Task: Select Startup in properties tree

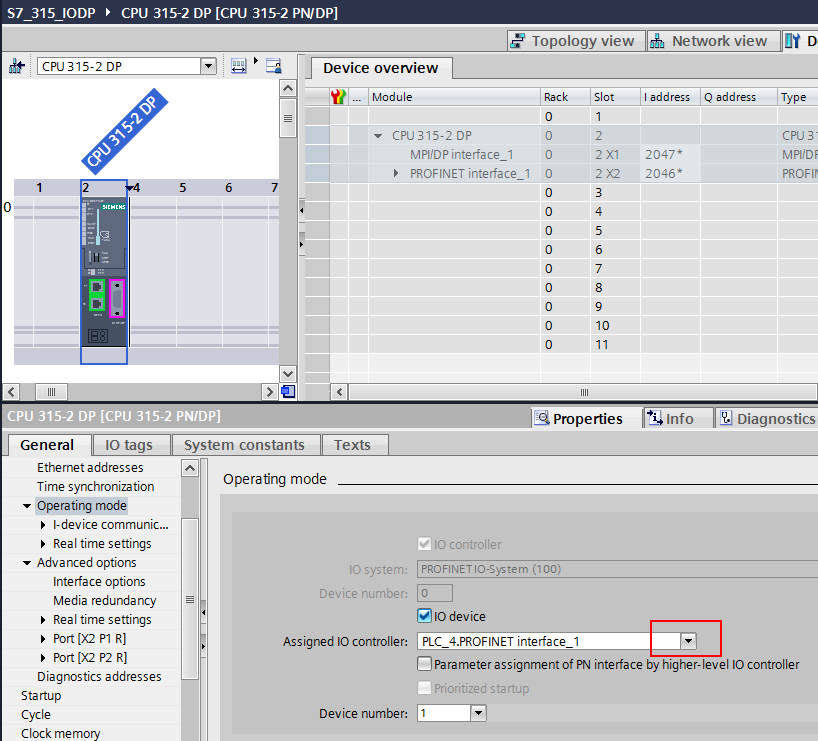Action: (x=41, y=696)
